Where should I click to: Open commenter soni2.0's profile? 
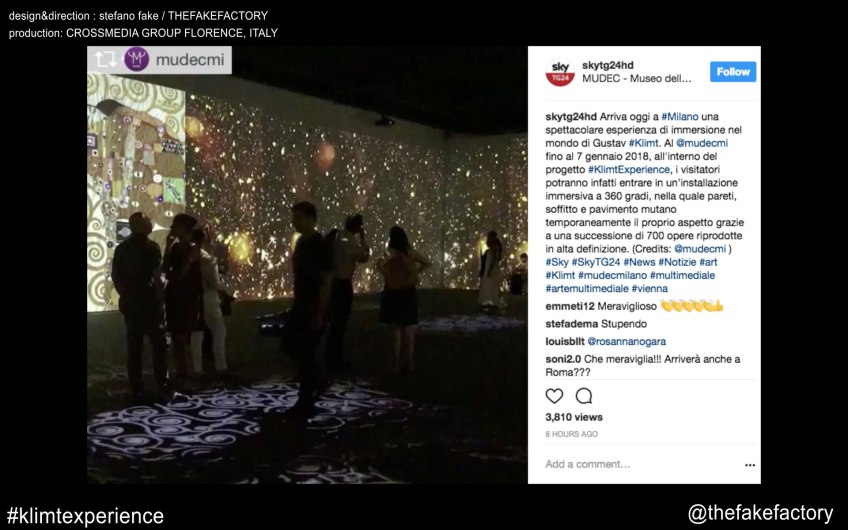click(x=563, y=359)
